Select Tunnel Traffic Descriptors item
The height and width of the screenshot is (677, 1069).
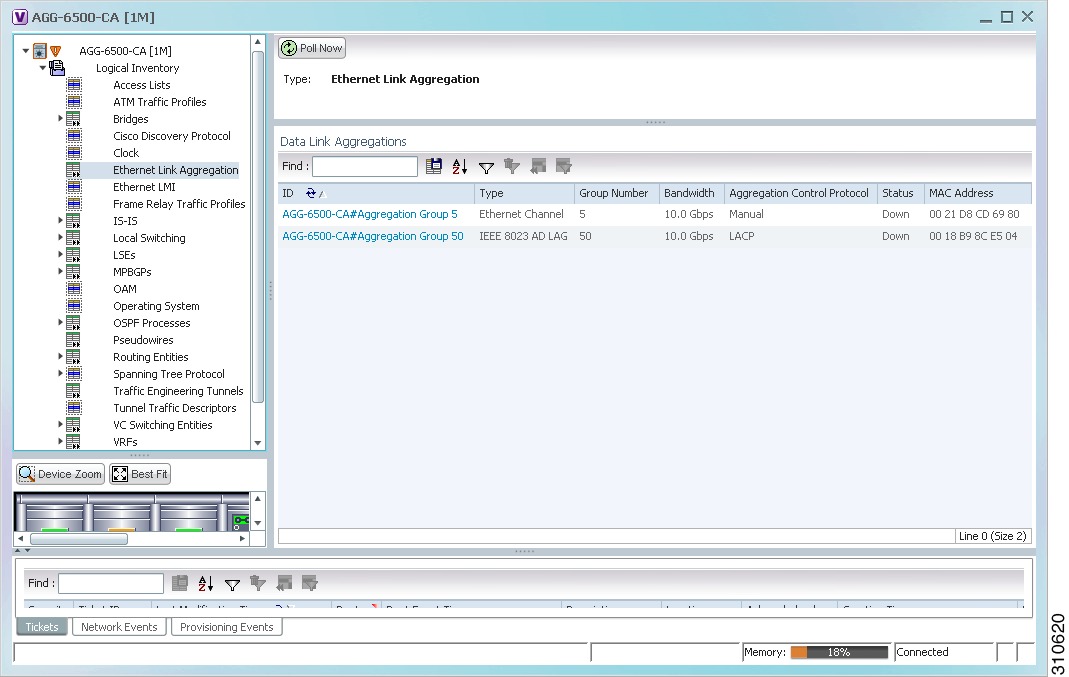coord(175,408)
